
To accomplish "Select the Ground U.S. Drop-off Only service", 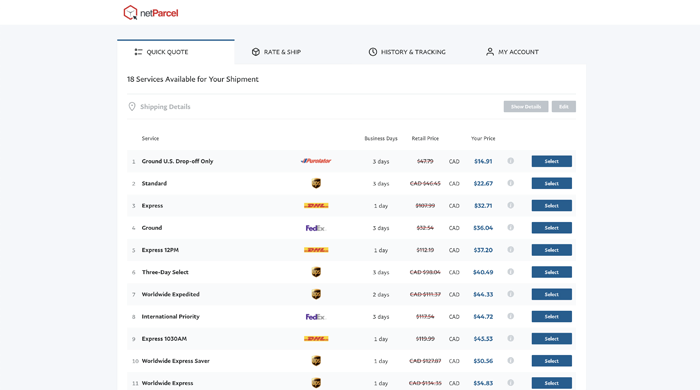I will 551,162.
